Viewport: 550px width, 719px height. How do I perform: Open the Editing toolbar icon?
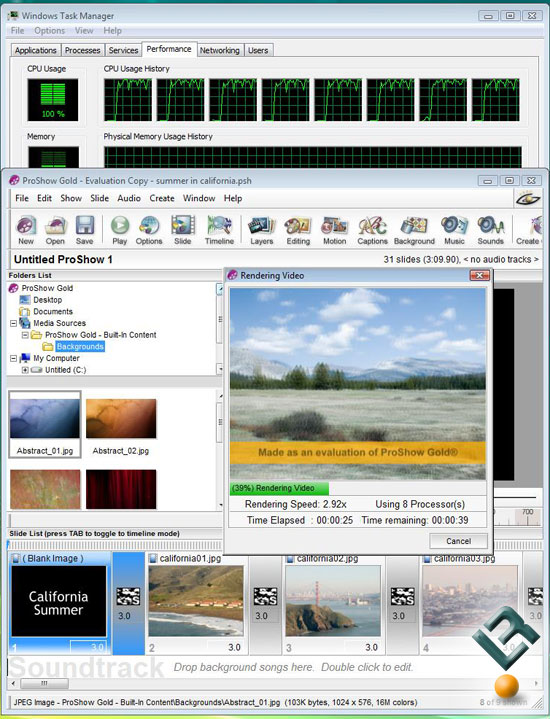point(298,230)
